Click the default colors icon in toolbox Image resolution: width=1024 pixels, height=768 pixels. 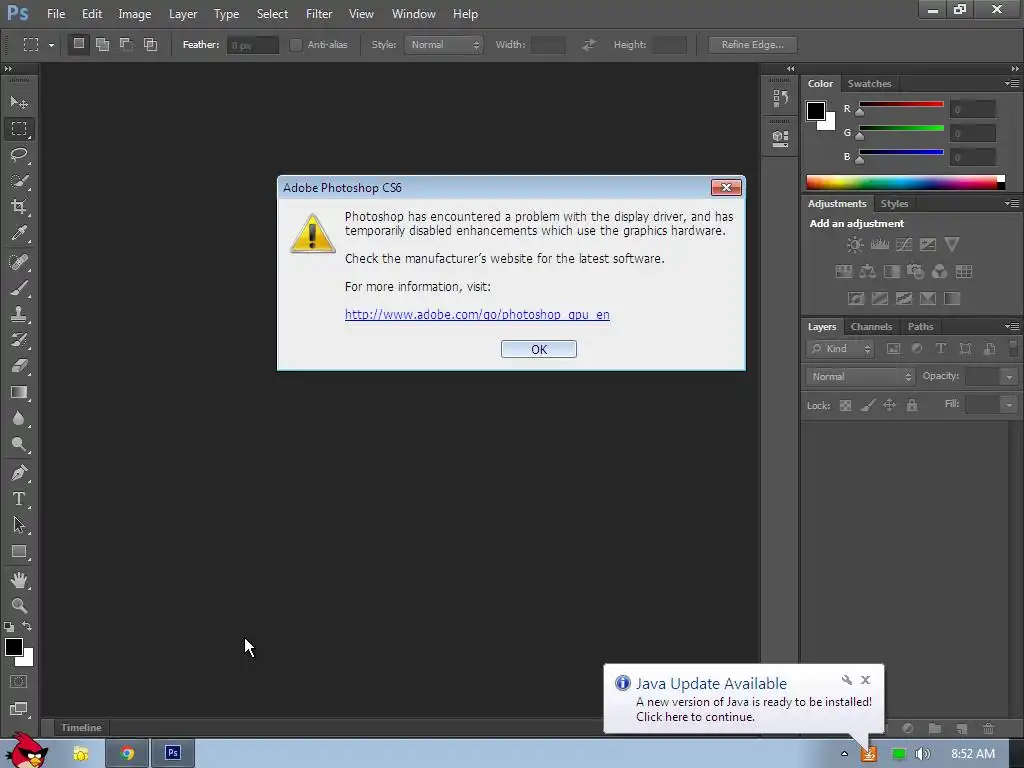pyautogui.click(x=8, y=626)
